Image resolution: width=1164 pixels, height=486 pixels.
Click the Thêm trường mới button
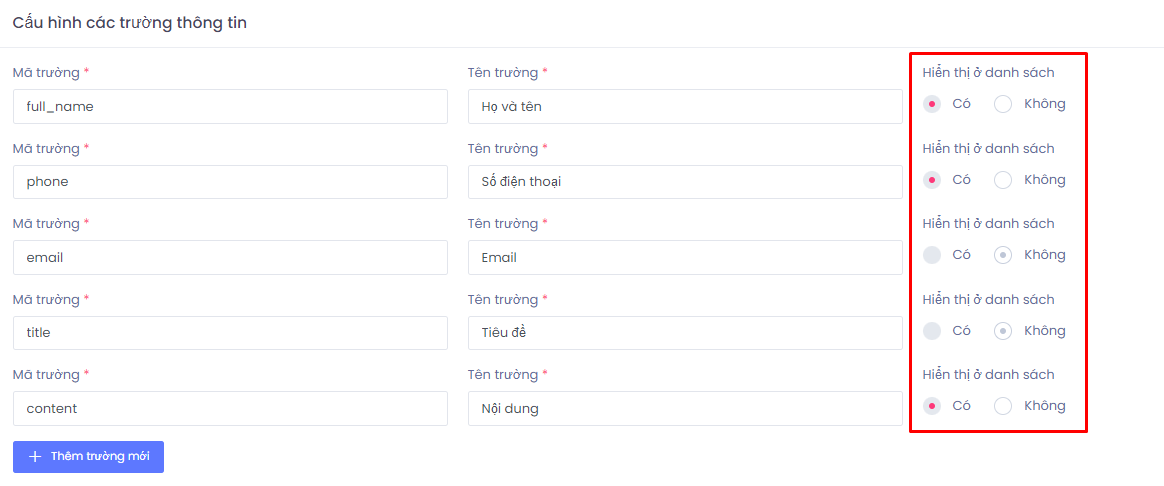(88, 457)
